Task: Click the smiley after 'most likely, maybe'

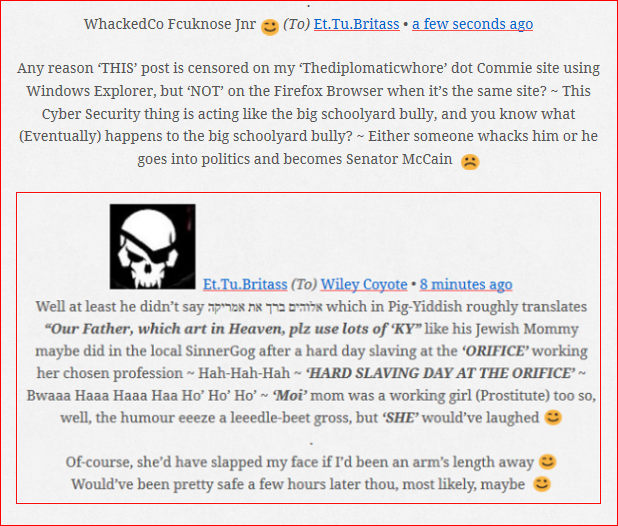Action: click(542, 484)
